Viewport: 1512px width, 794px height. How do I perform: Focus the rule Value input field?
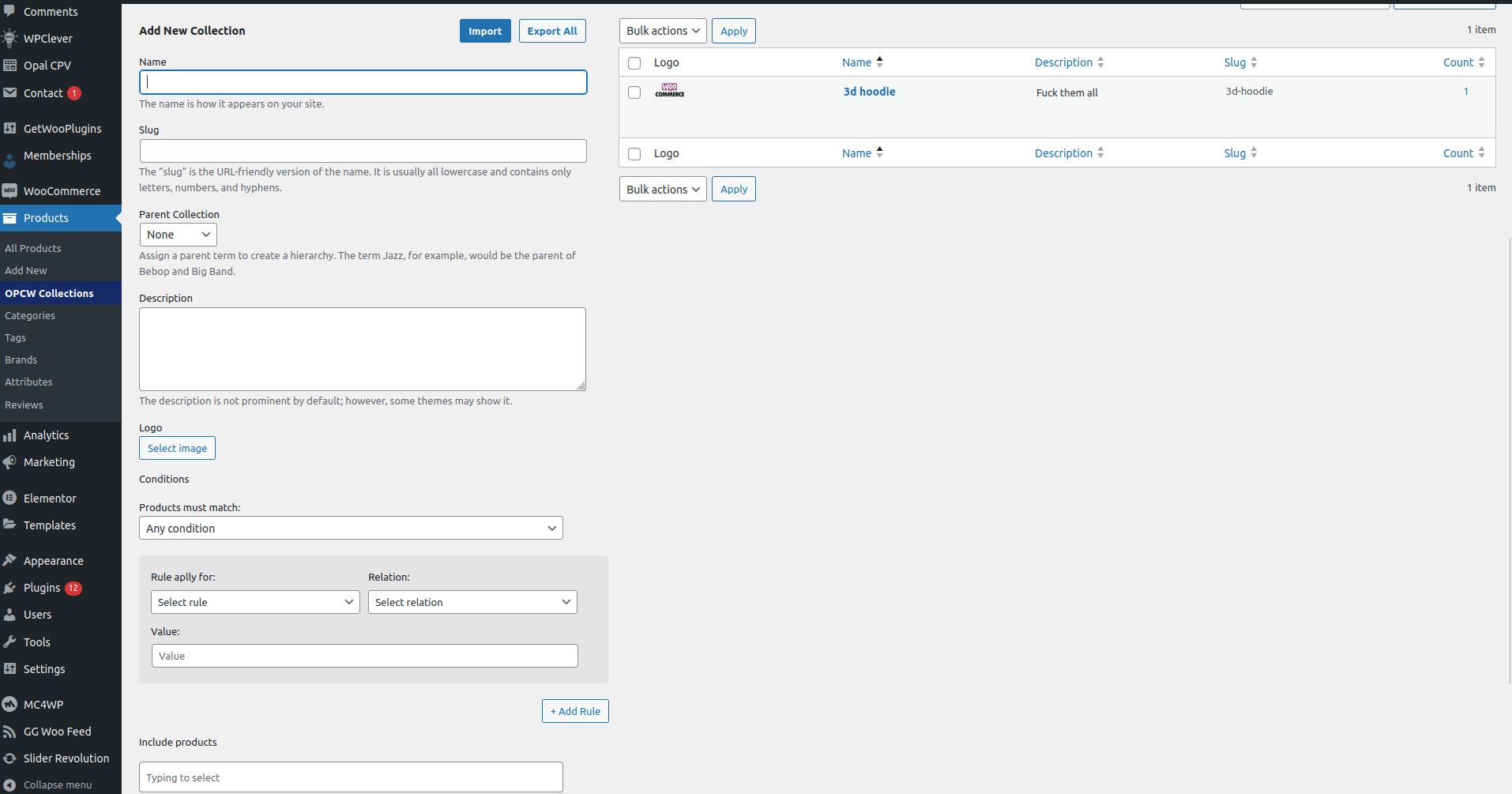click(365, 656)
